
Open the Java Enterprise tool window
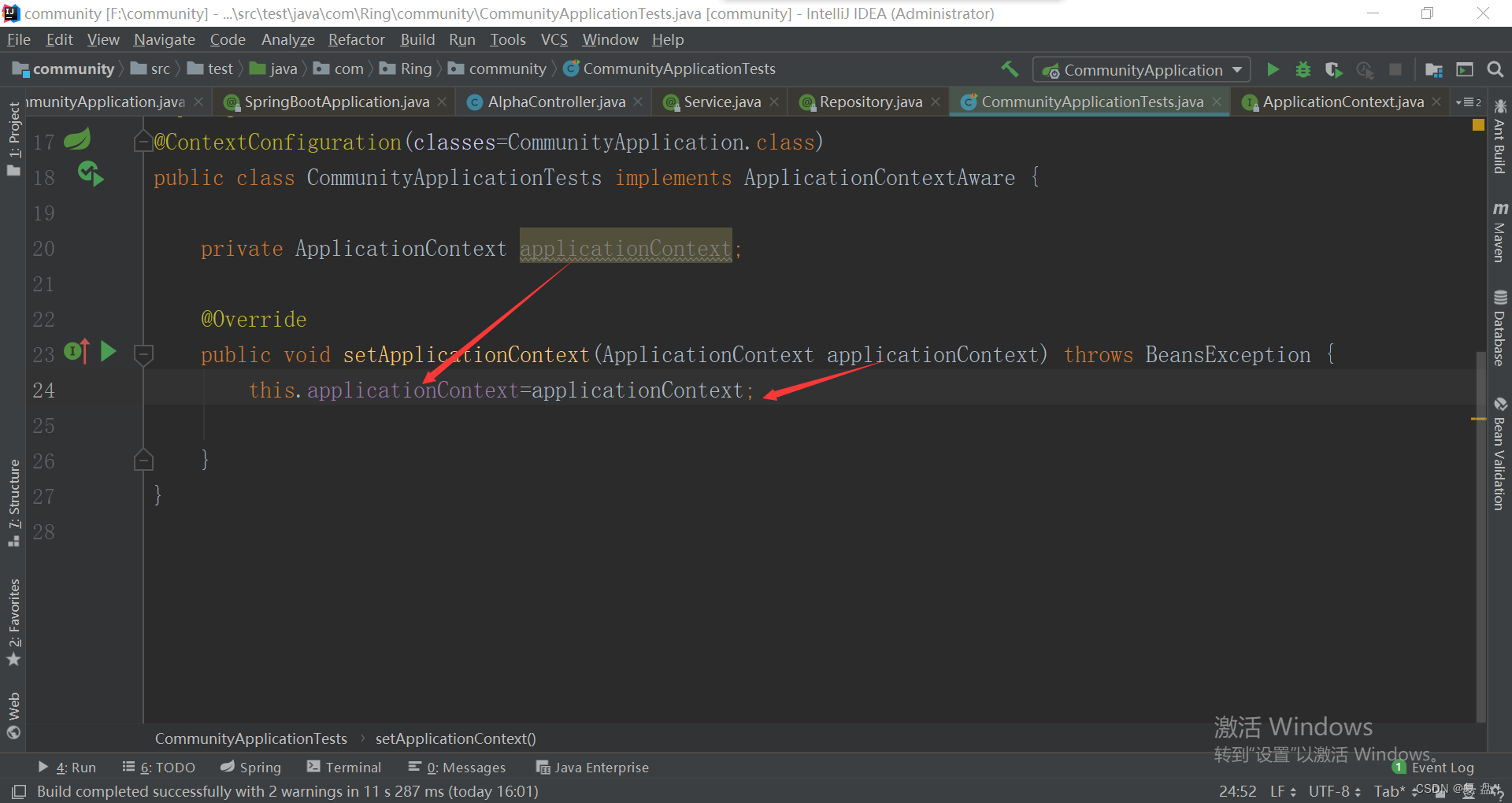(x=592, y=767)
